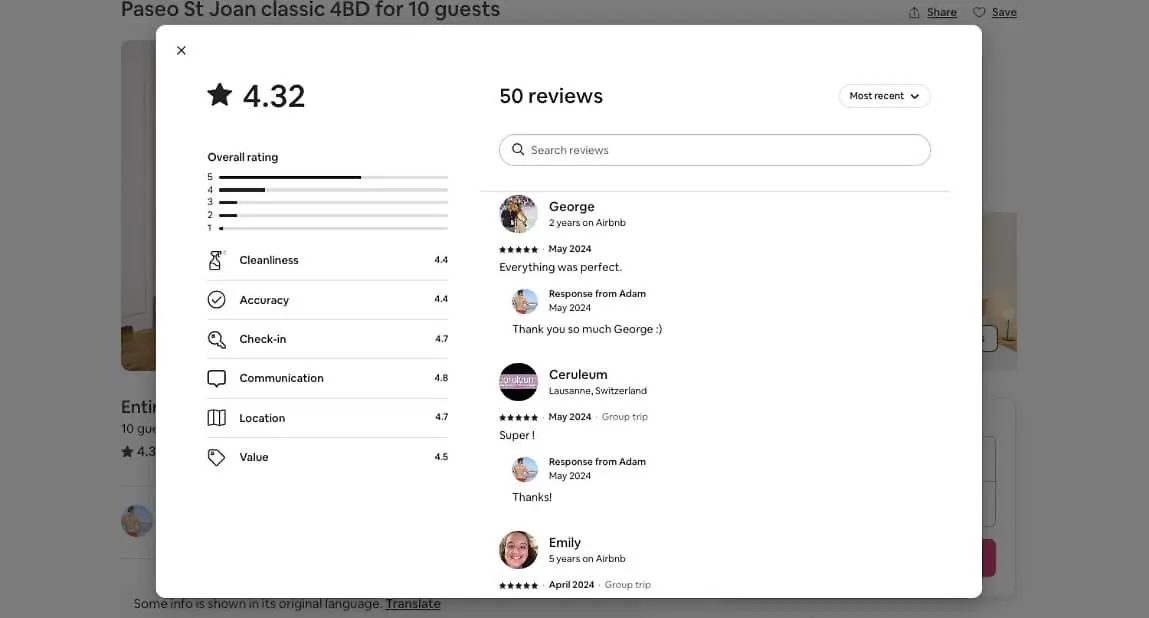1149x618 pixels.
Task: Click the 'Overall rating' label
Action: (243, 157)
